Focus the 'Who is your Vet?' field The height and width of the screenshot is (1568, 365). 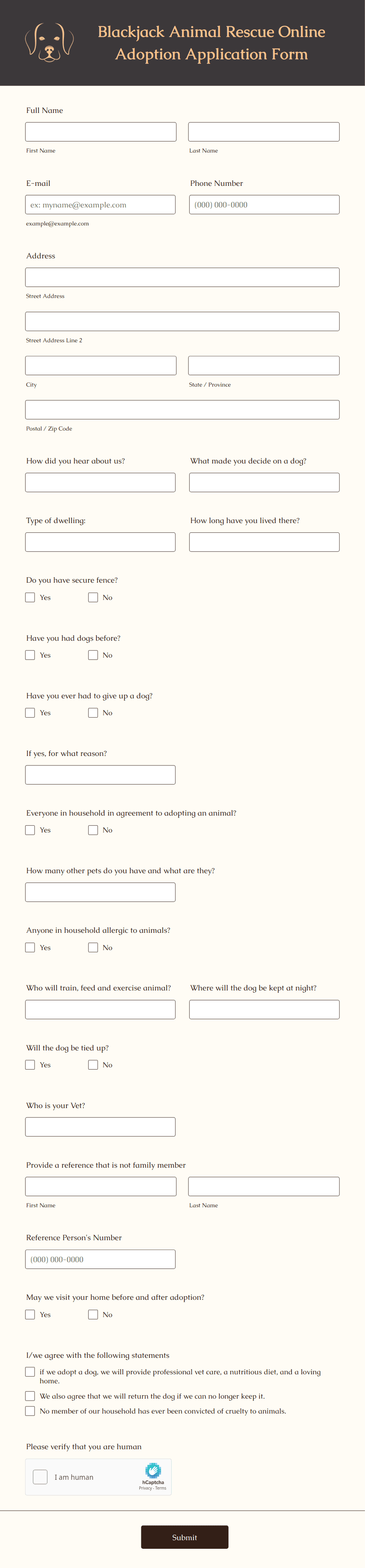[100, 1127]
